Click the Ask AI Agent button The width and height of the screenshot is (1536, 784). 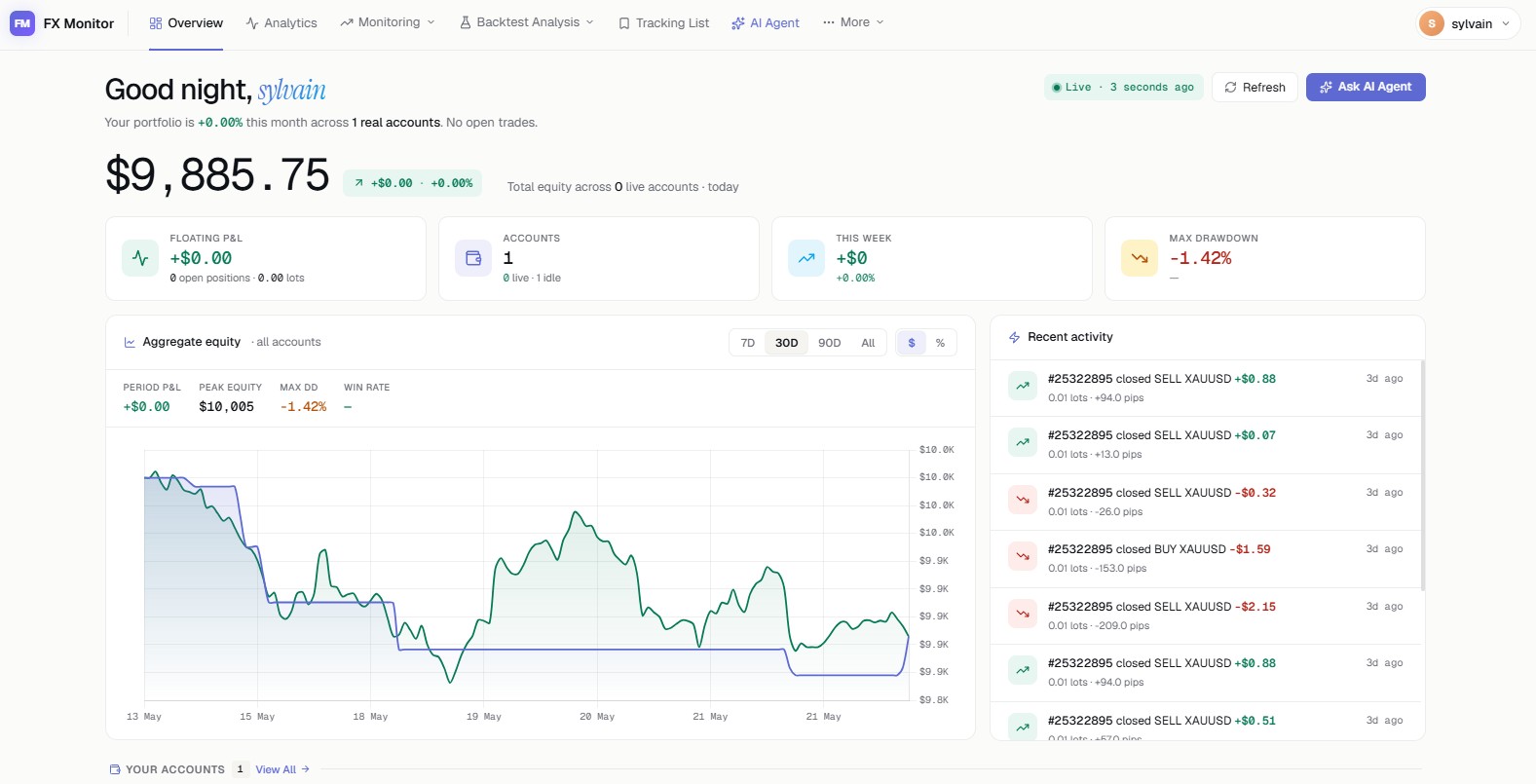pyautogui.click(x=1366, y=87)
